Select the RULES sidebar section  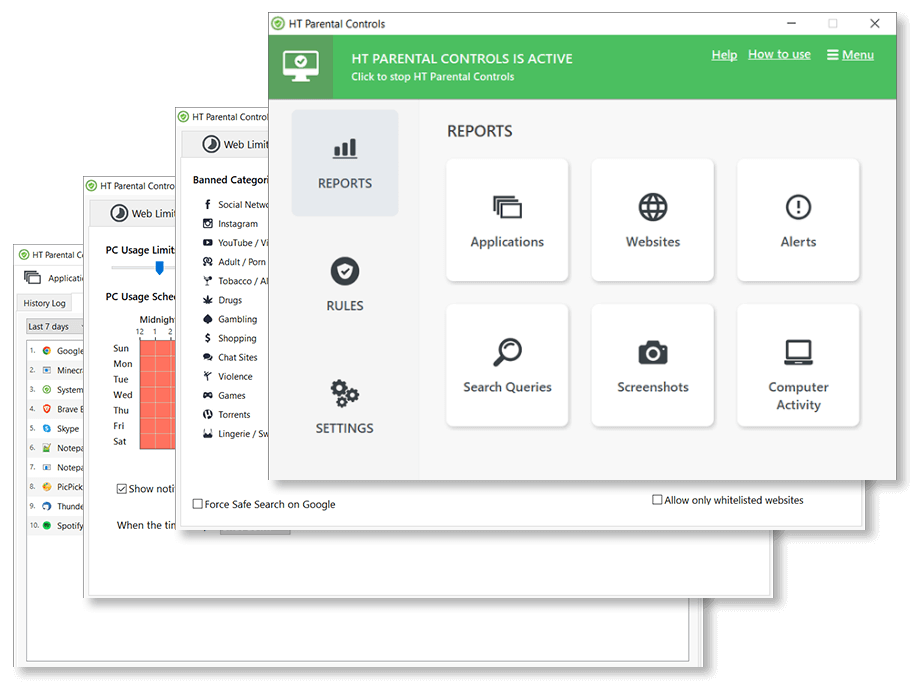click(x=345, y=285)
